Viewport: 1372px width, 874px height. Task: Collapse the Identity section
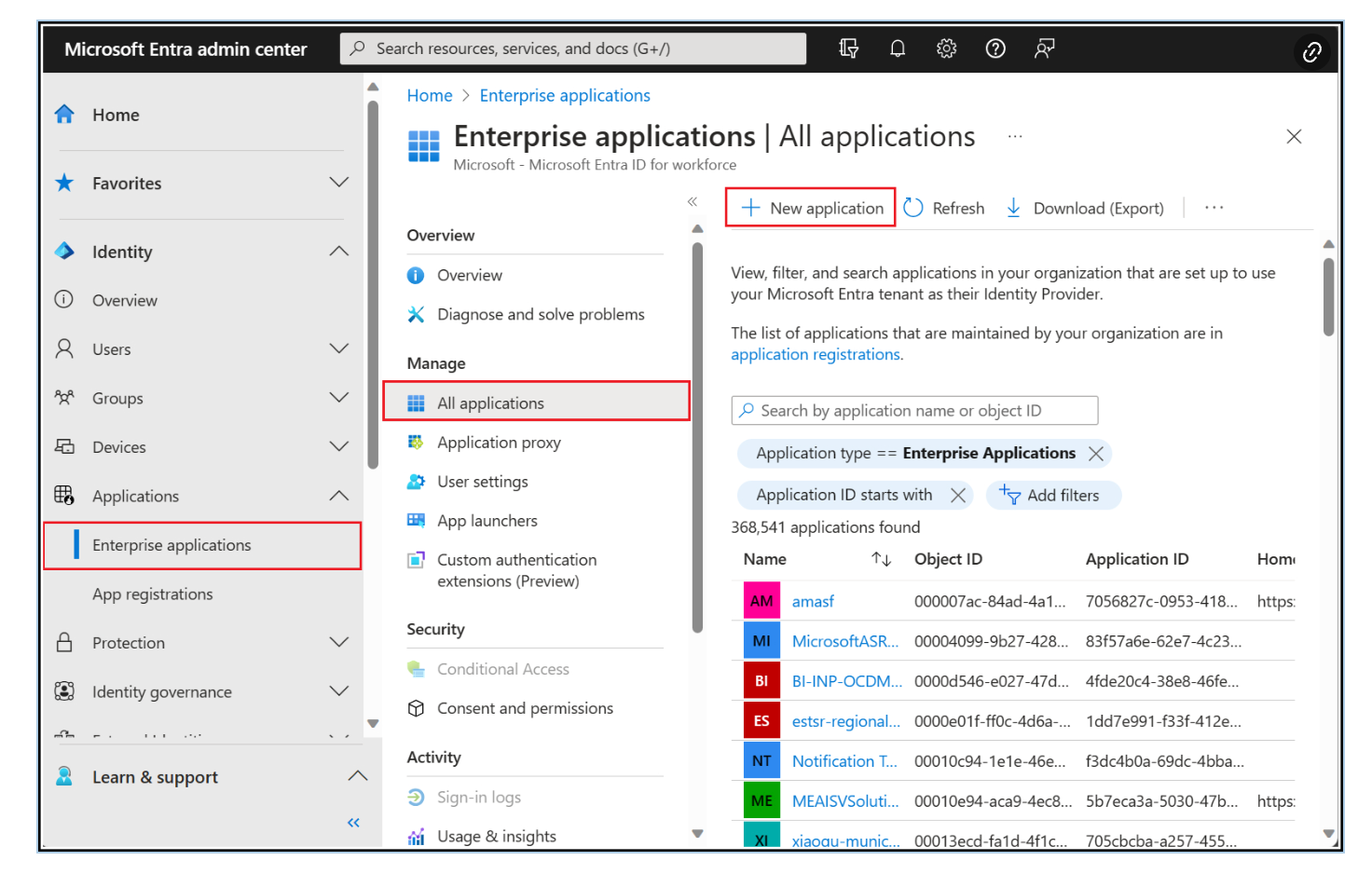[339, 251]
